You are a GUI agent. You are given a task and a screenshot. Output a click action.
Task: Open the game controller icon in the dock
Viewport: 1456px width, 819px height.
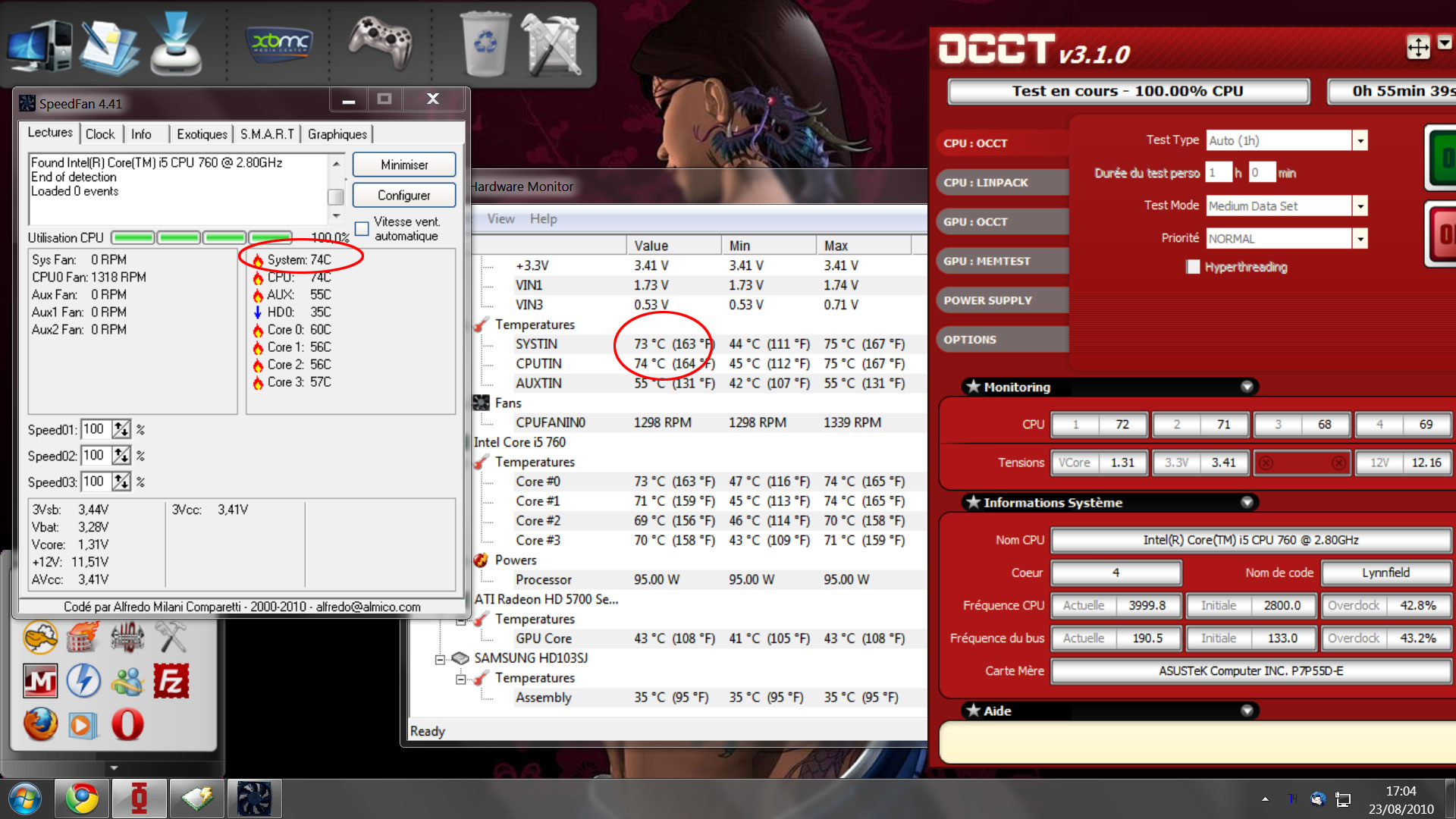[x=381, y=44]
